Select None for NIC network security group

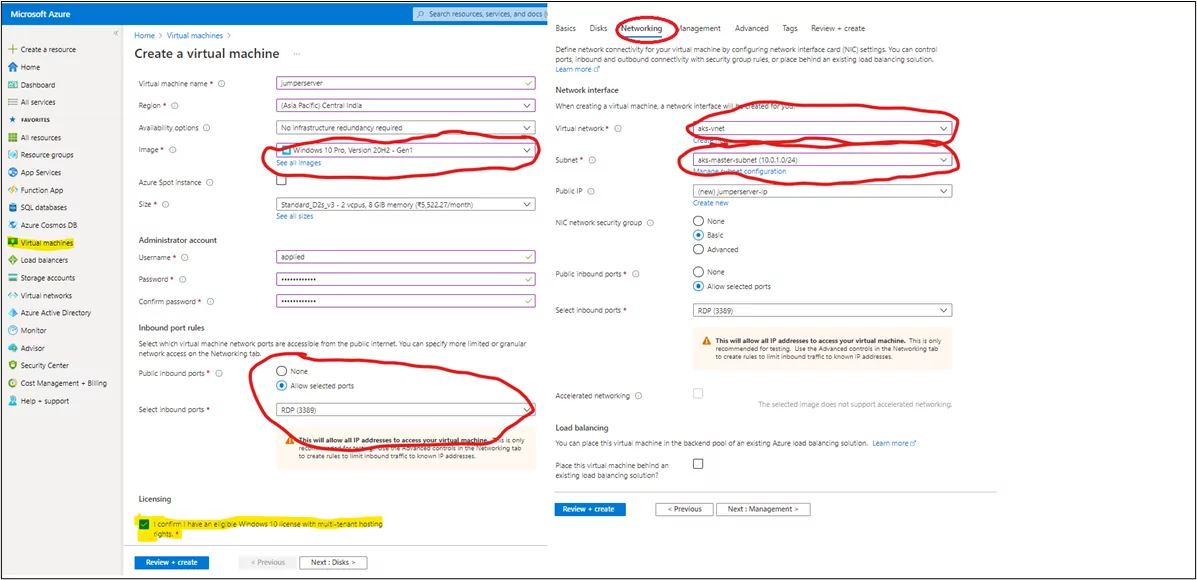tap(698, 221)
